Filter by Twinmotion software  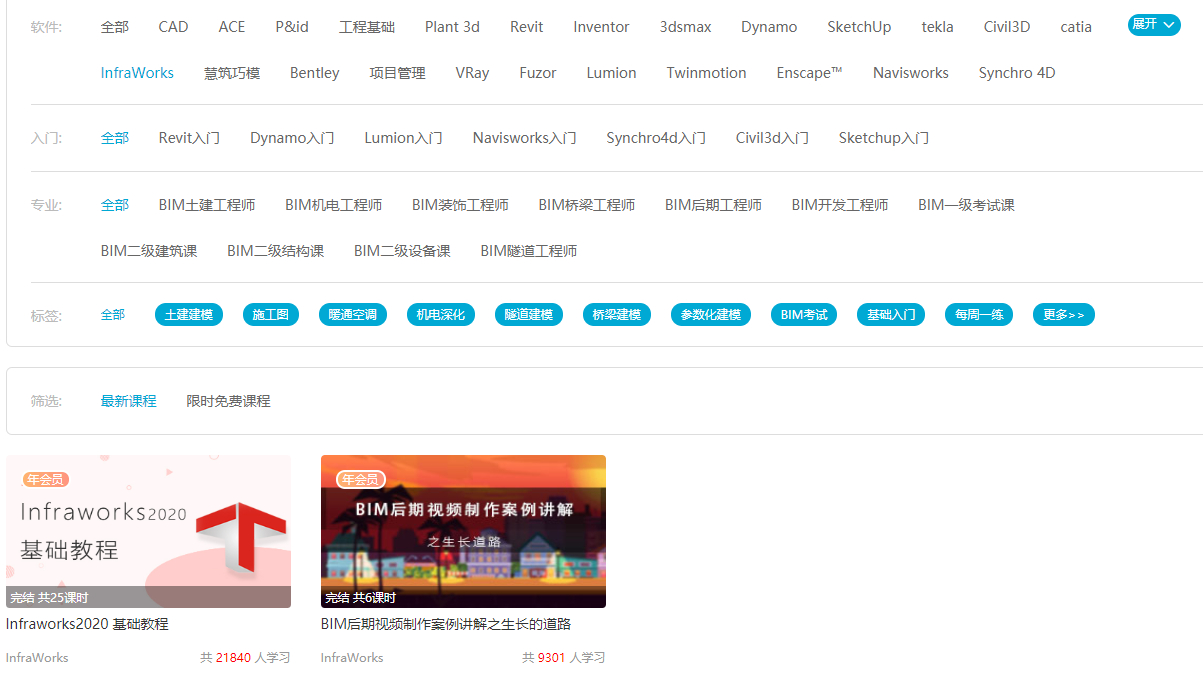point(707,73)
